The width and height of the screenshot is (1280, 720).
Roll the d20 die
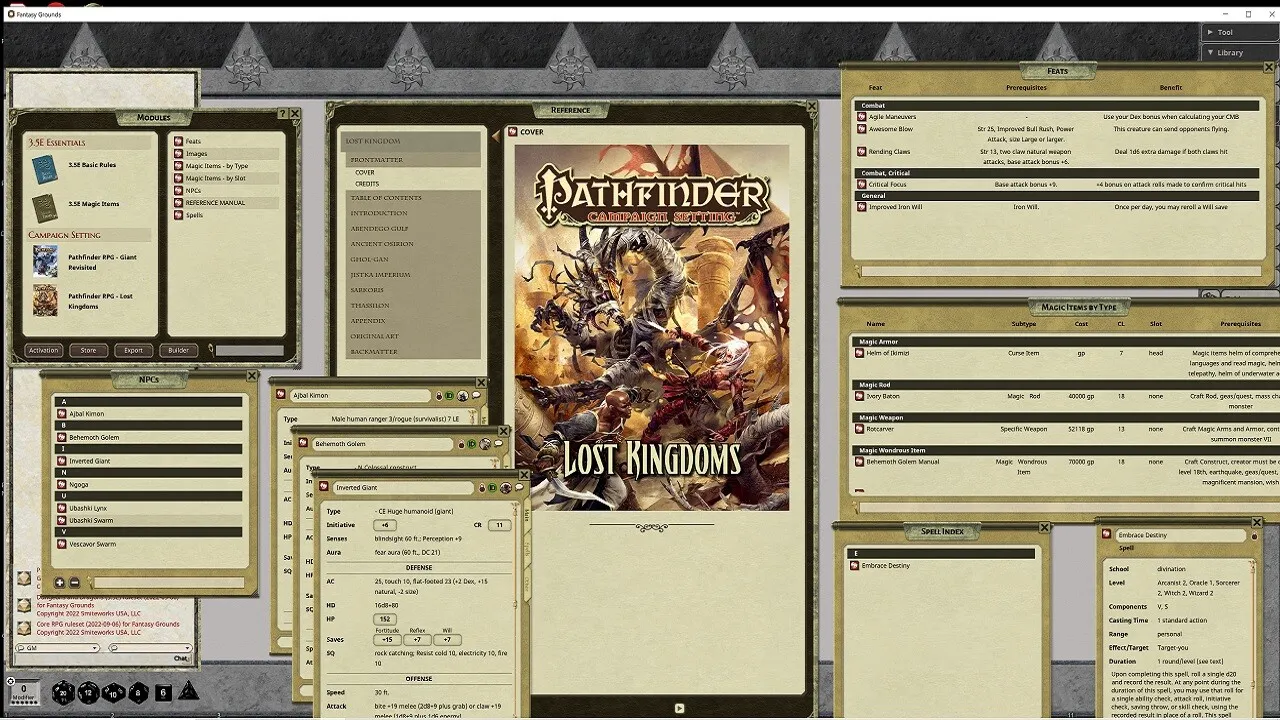point(63,693)
